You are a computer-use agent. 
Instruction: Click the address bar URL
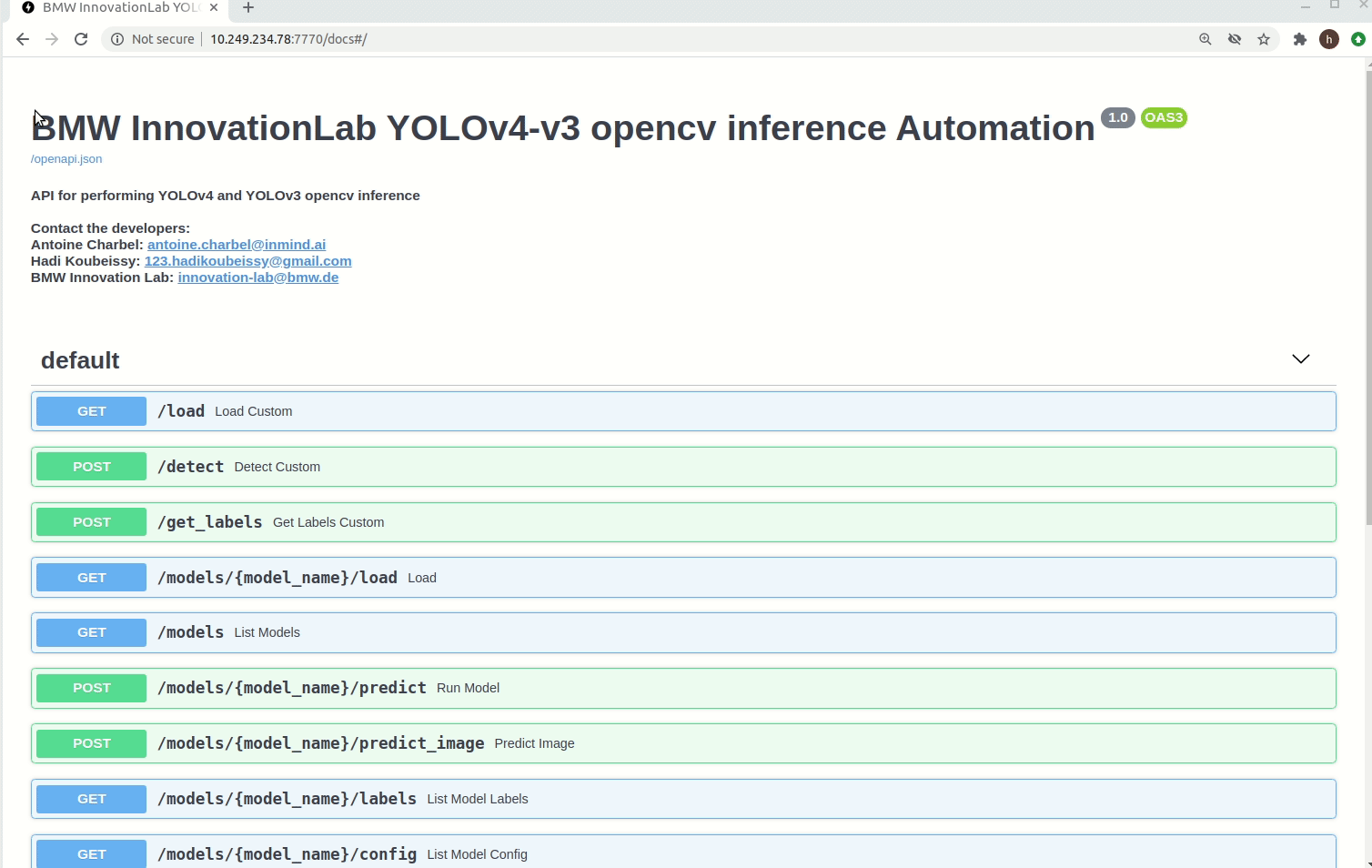[x=288, y=39]
